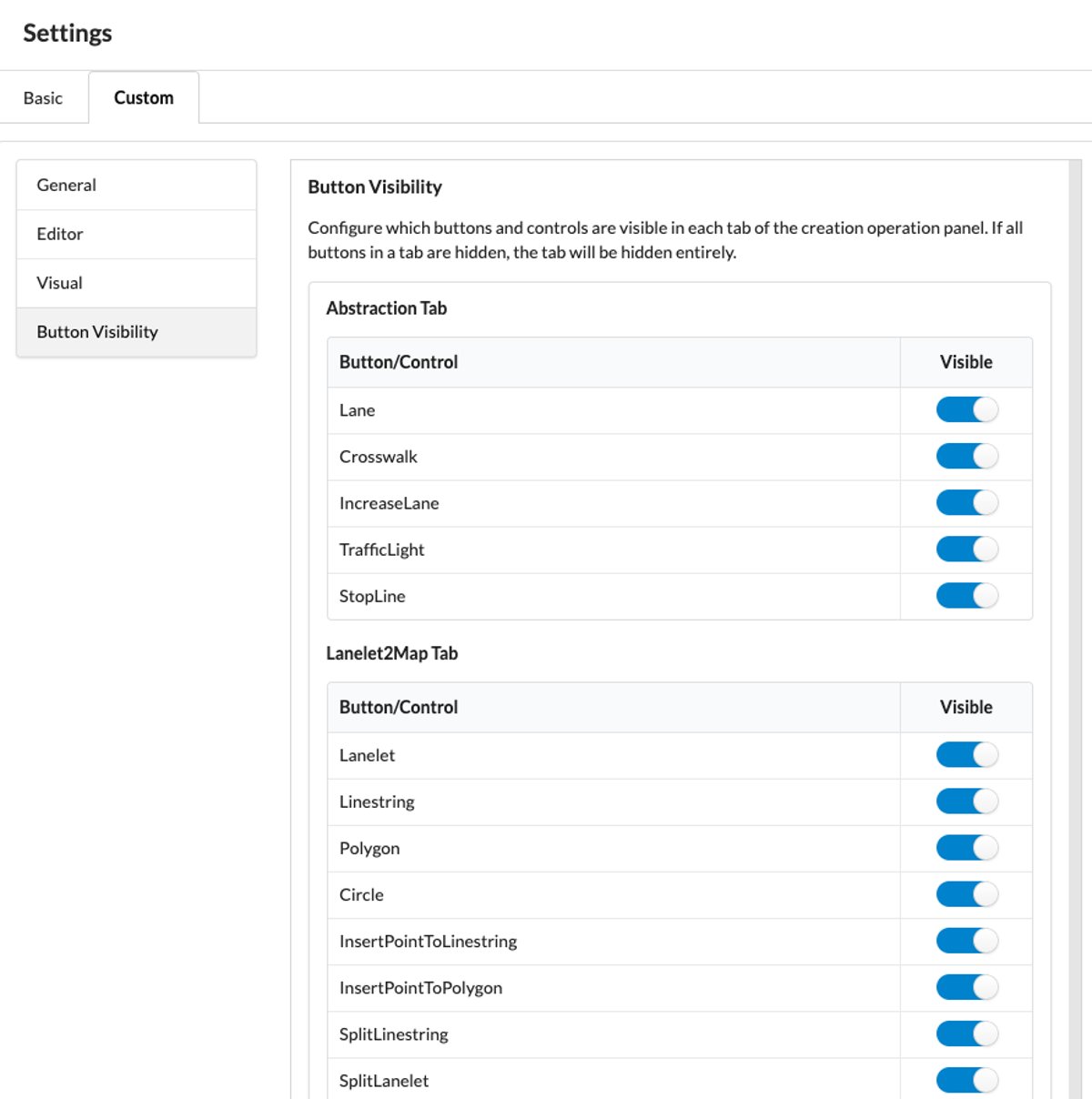Viewport: 1092px width, 1099px height.
Task: Click the Settings page title
Action: point(67,33)
